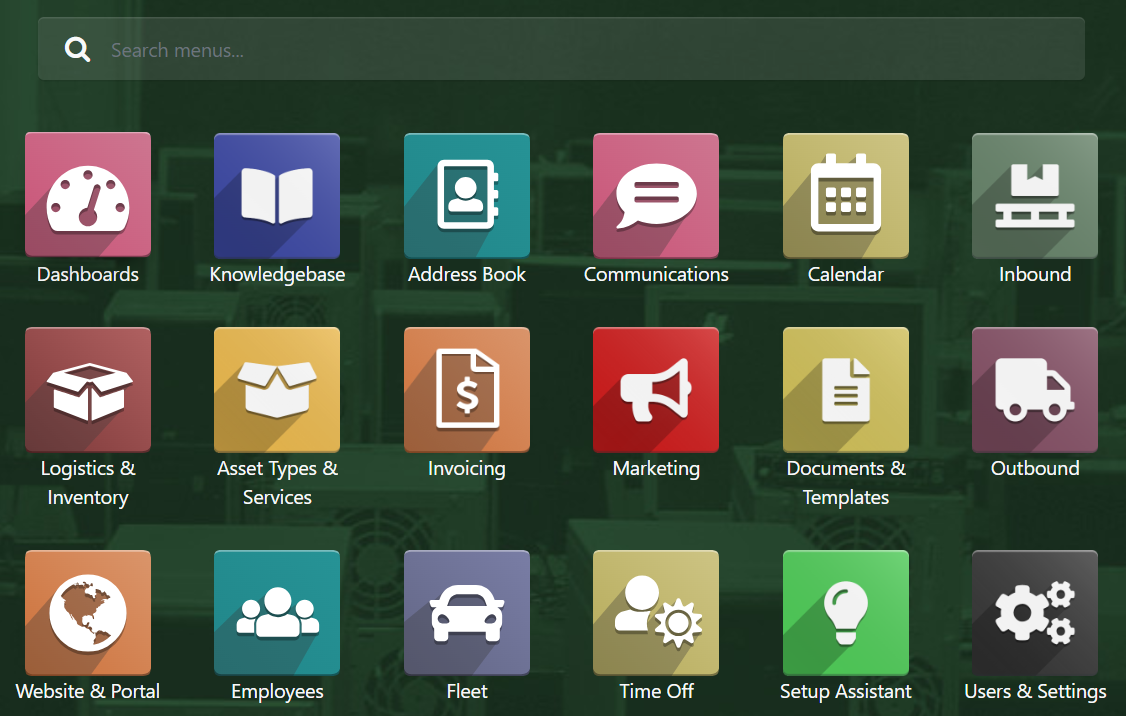This screenshot has width=1126, height=716.
Task: Open the Outbound truck icon
Action: pyautogui.click(x=1035, y=389)
